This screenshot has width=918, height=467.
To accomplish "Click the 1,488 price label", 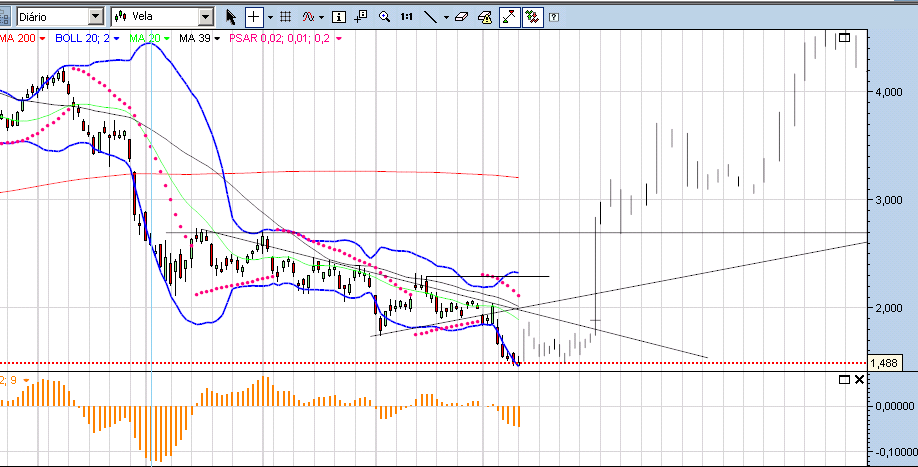I will click(884, 363).
